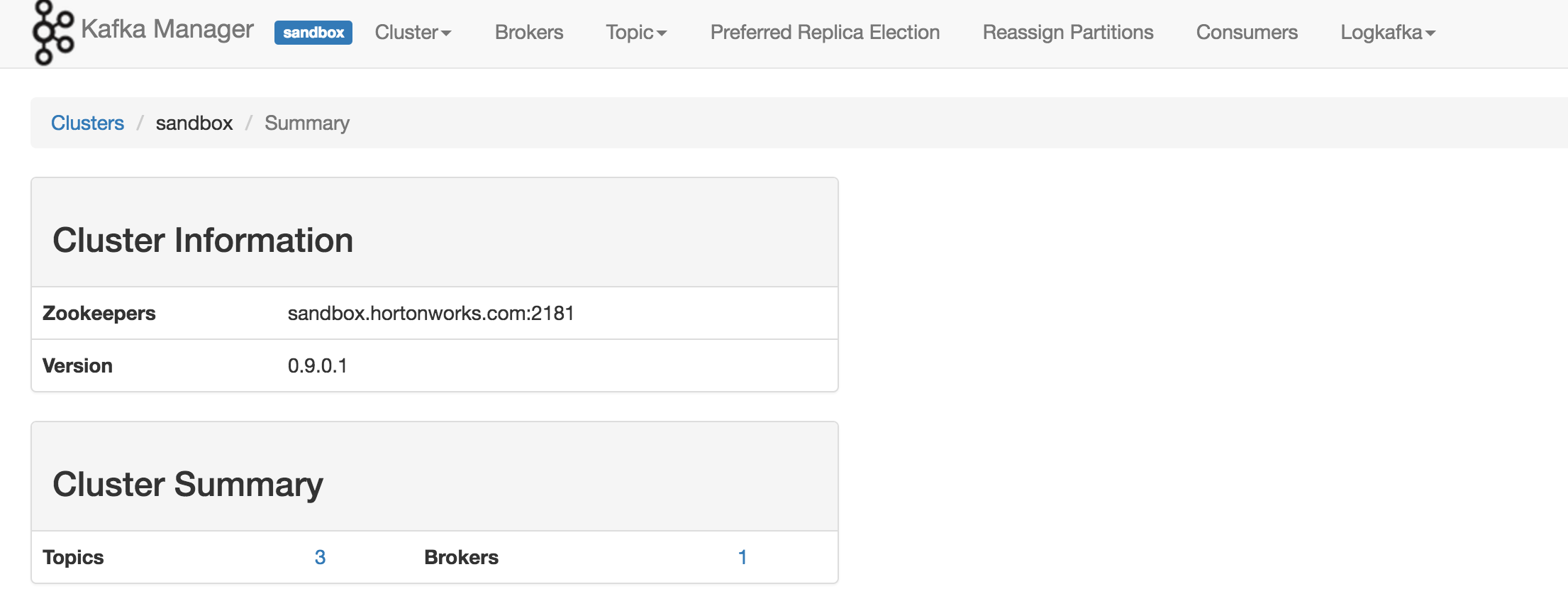Expand the Cluster dropdown menu

tap(413, 33)
